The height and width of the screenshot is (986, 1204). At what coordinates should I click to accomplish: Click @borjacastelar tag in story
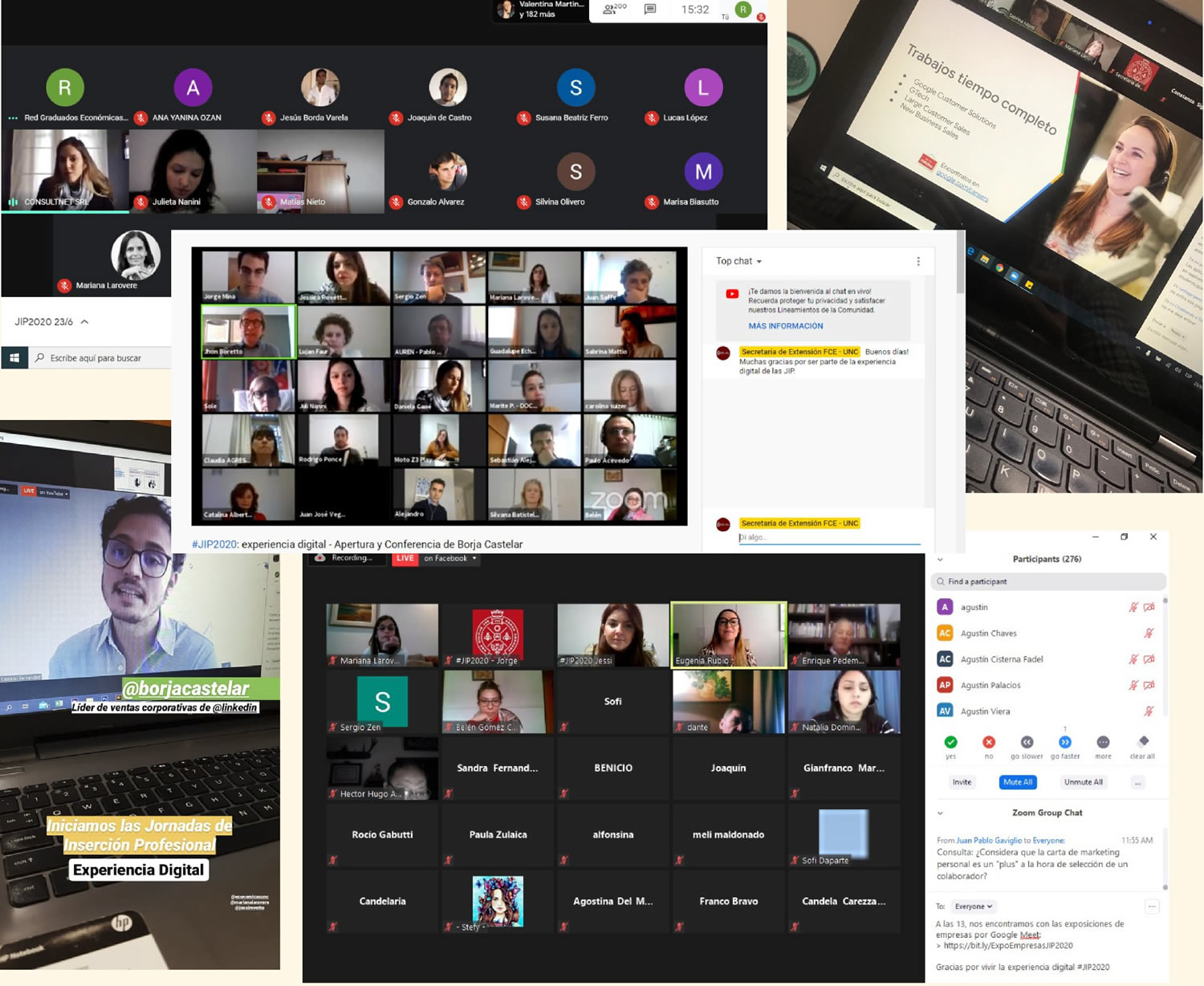tap(185, 689)
